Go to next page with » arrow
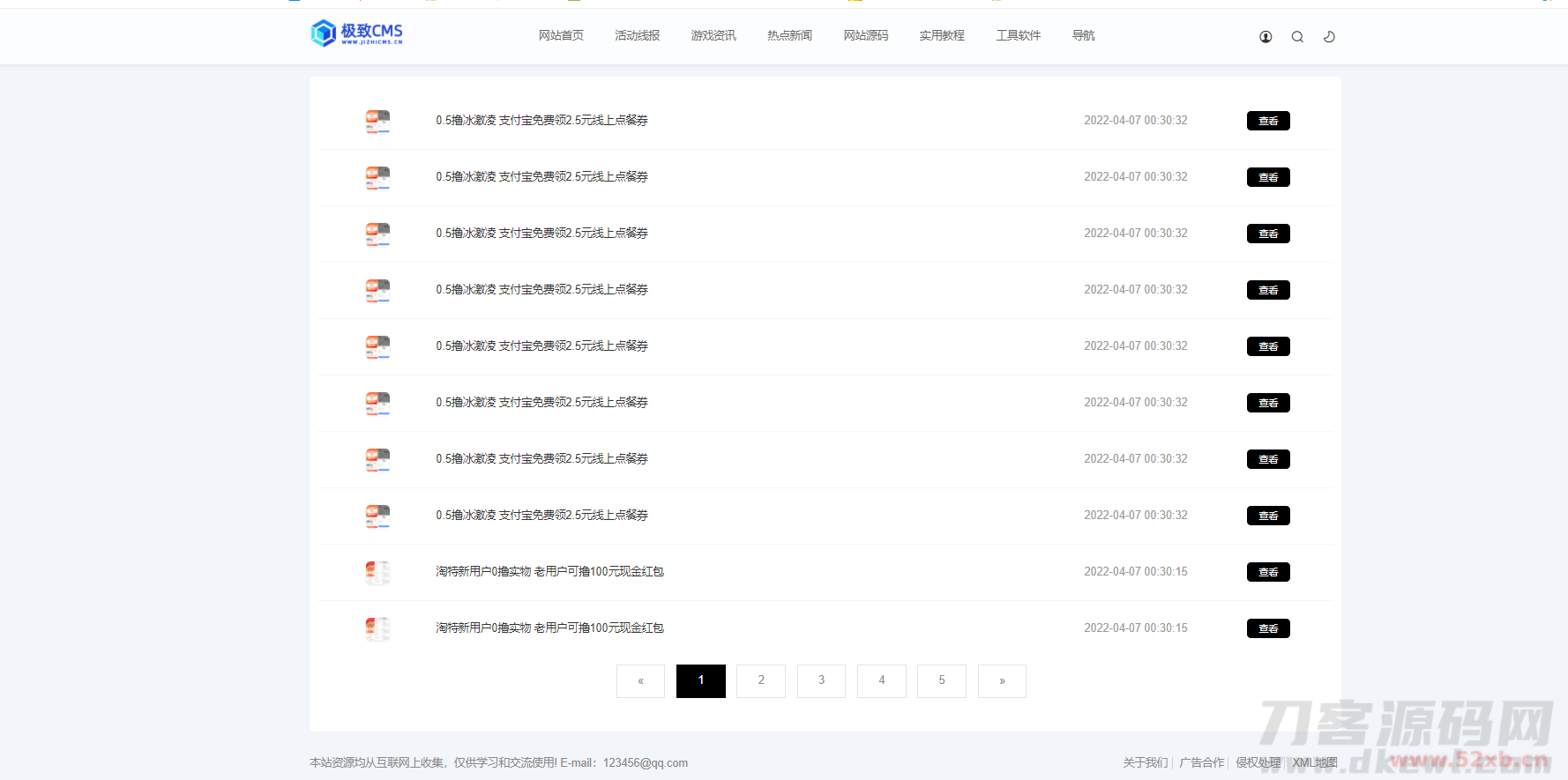The width and height of the screenshot is (1568, 780). (1002, 680)
